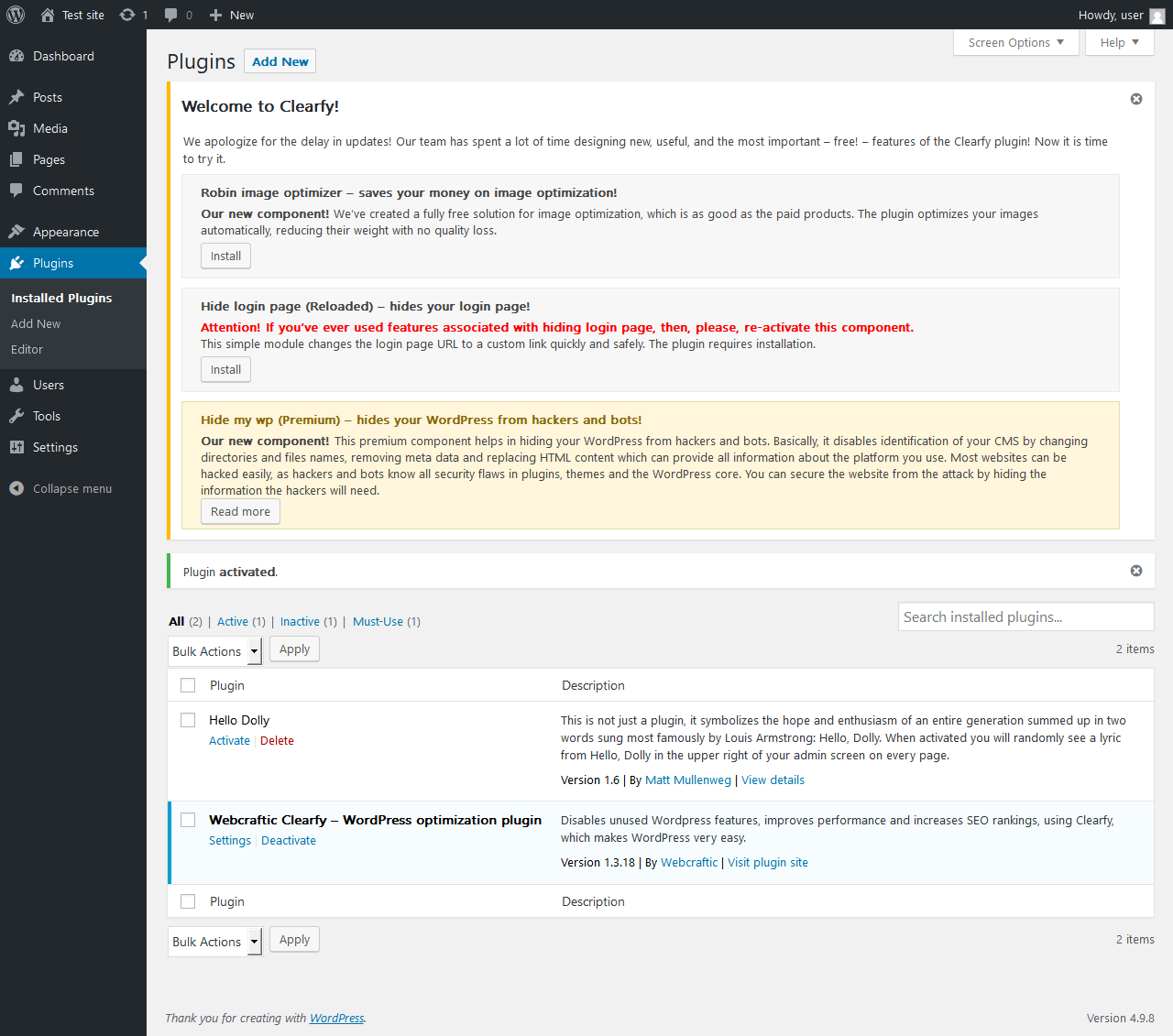
Task: Open the bottom Bulk Actions dropdown
Action: [x=214, y=942]
